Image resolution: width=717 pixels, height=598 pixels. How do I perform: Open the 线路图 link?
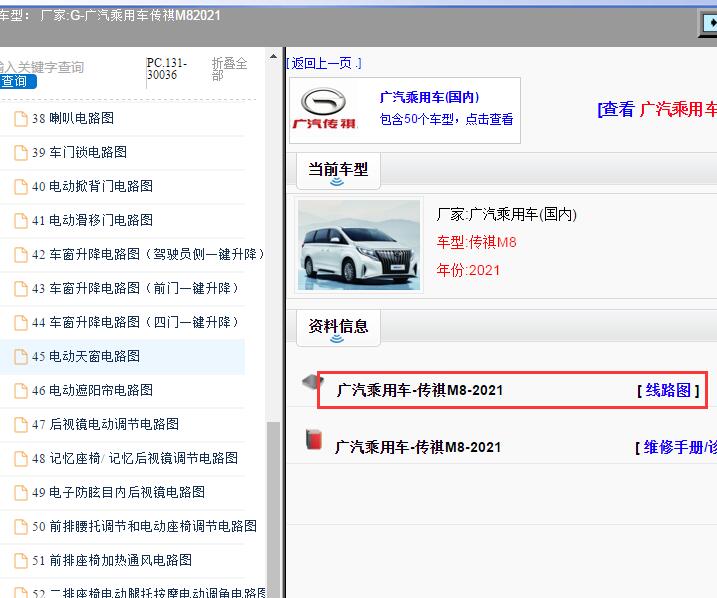pos(668,390)
